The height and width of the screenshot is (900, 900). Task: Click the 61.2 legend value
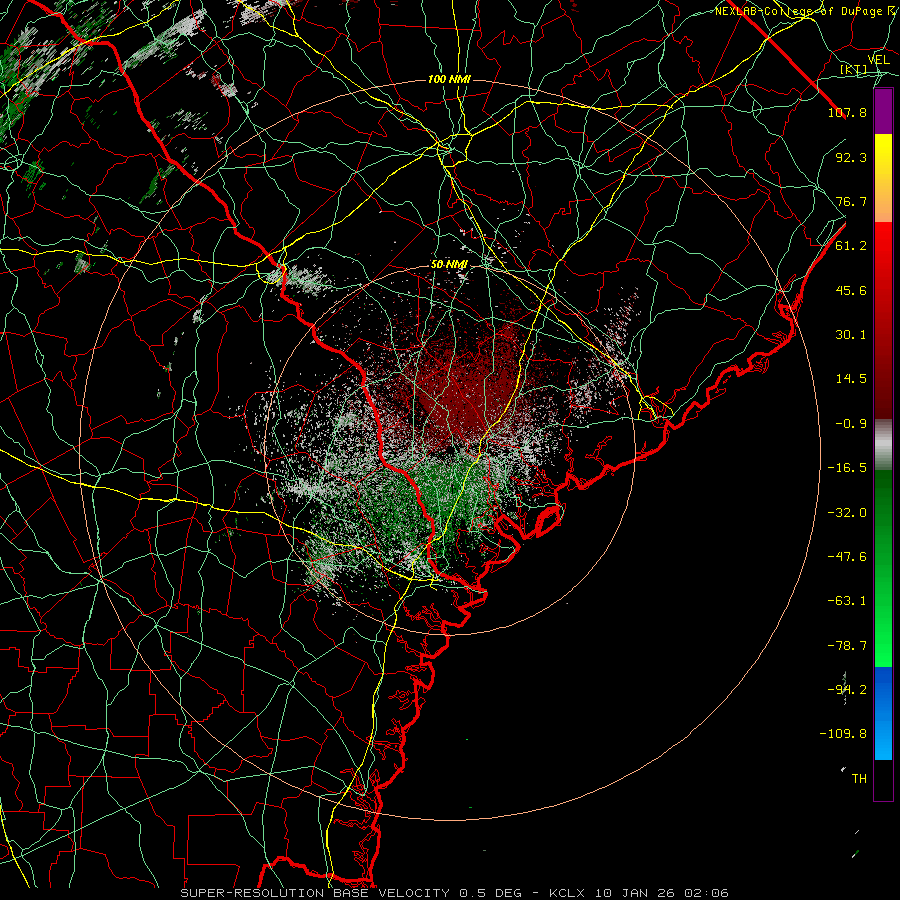click(x=851, y=246)
